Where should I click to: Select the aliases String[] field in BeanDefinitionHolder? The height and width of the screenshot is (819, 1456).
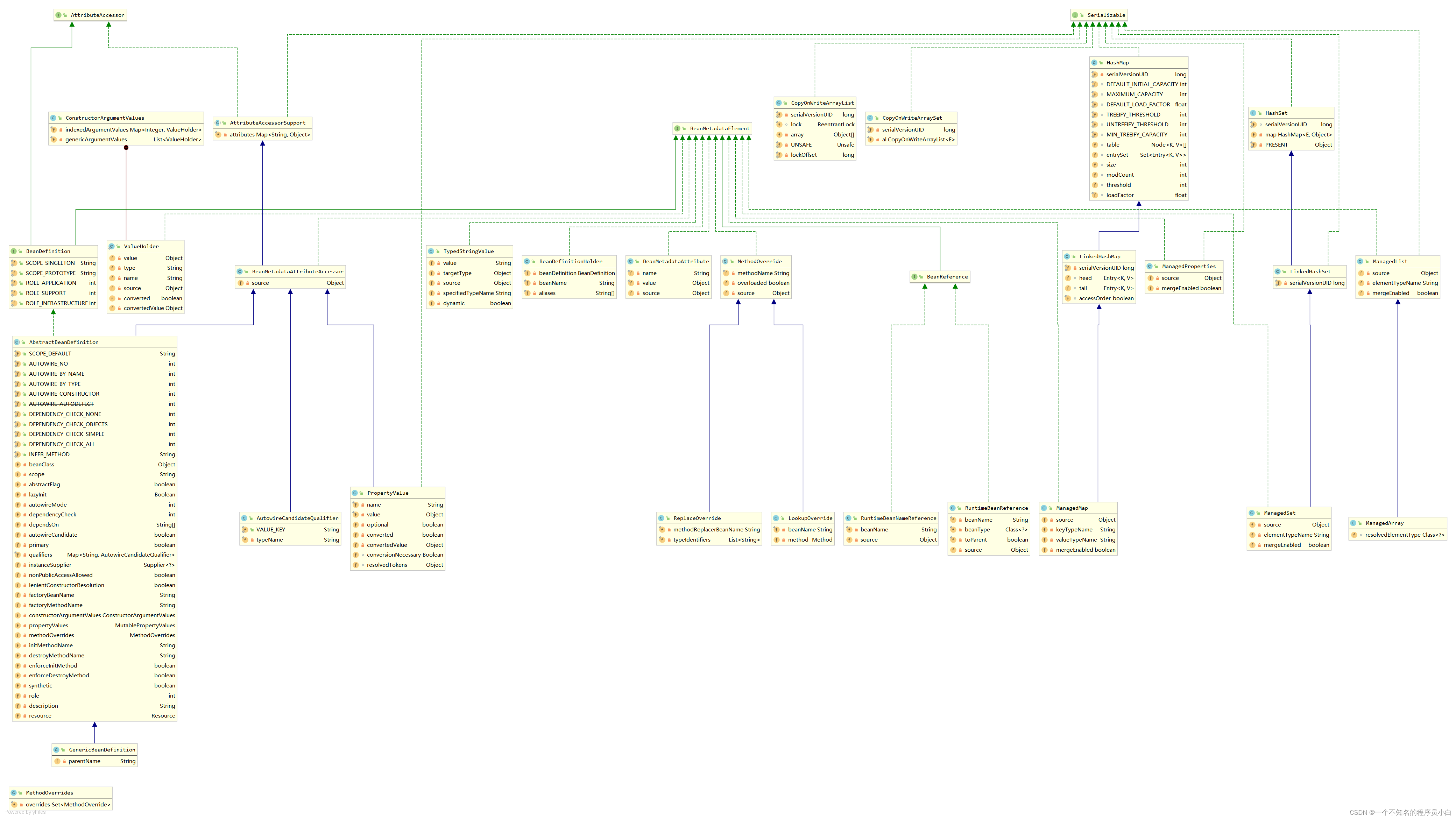[x=569, y=293]
